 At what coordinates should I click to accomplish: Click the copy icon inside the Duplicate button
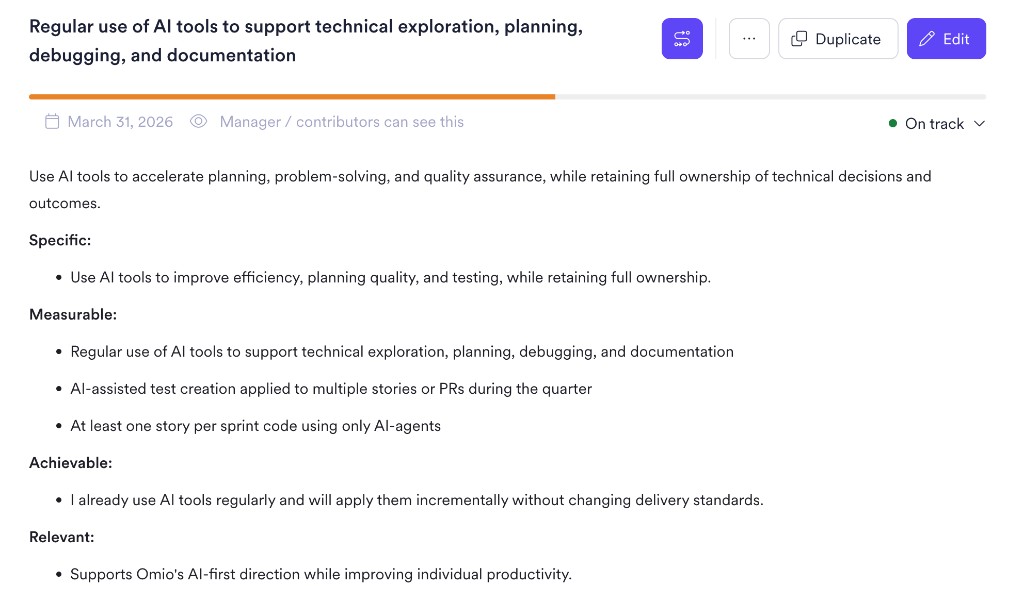click(x=800, y=38)
